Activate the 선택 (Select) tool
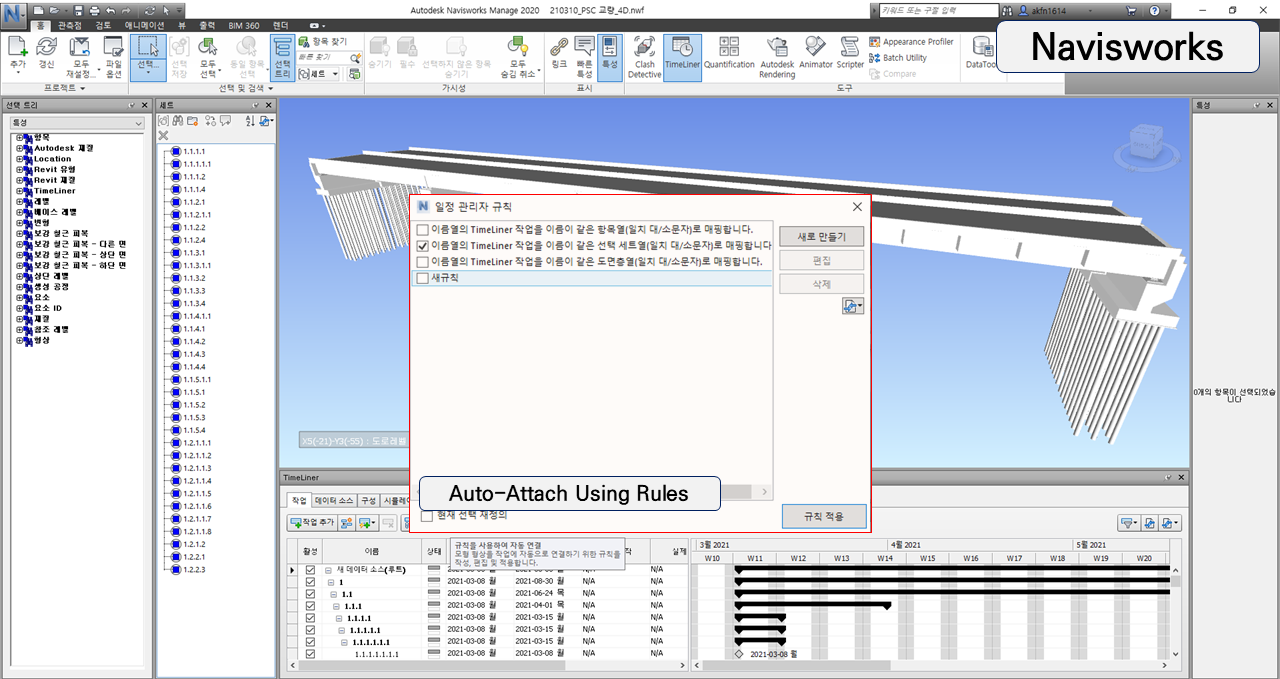1280x679 pixels. (146, 57)
